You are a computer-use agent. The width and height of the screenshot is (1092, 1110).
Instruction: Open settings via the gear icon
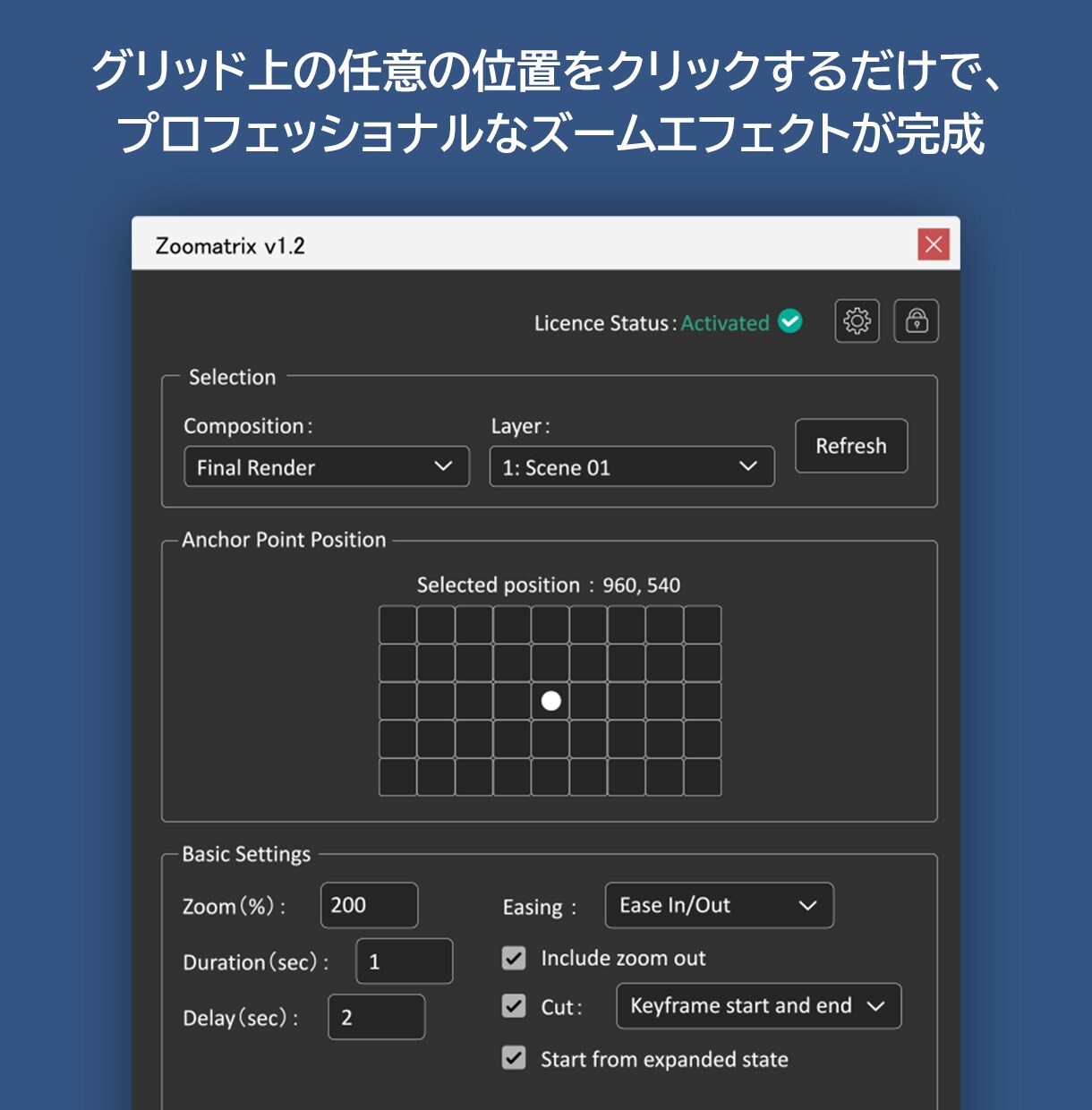(x=857, y=320)
